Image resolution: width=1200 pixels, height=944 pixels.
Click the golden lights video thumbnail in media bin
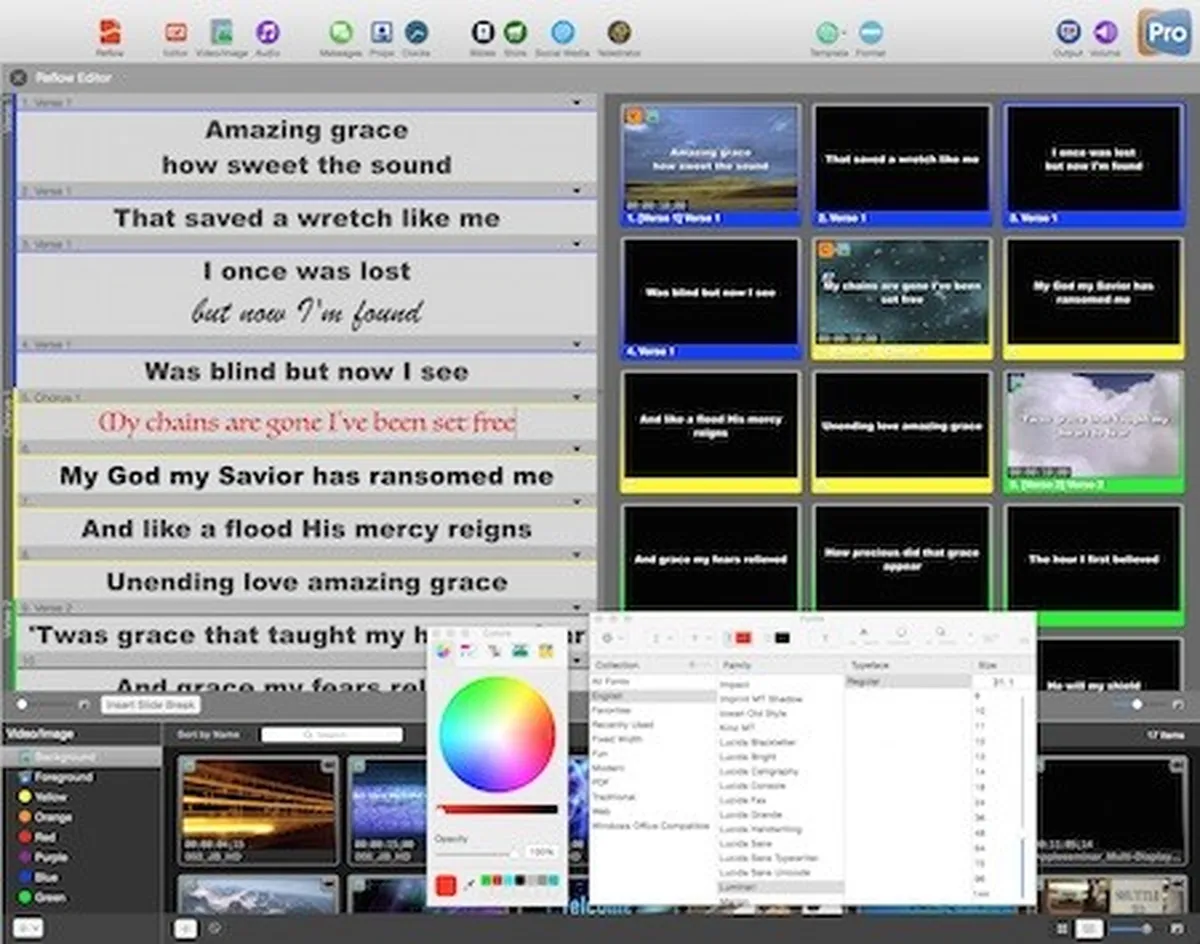point(259,809)
